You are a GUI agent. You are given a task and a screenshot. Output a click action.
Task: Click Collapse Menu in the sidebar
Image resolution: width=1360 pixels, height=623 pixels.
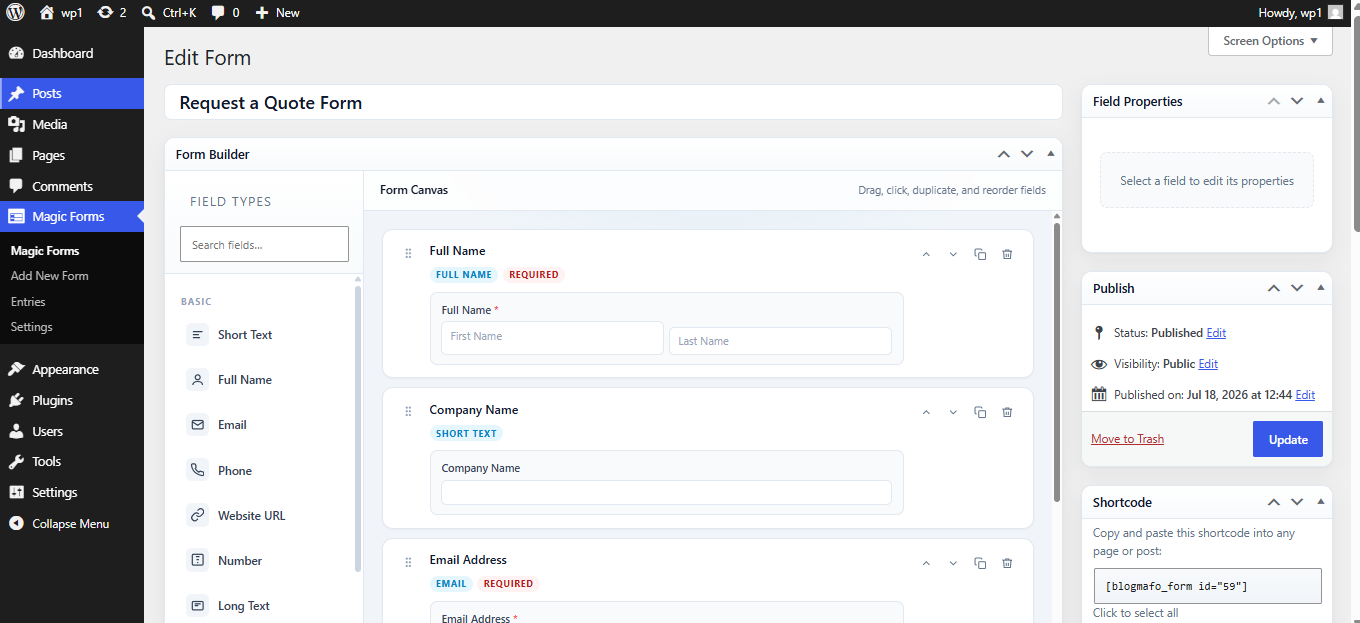[72, 523]
